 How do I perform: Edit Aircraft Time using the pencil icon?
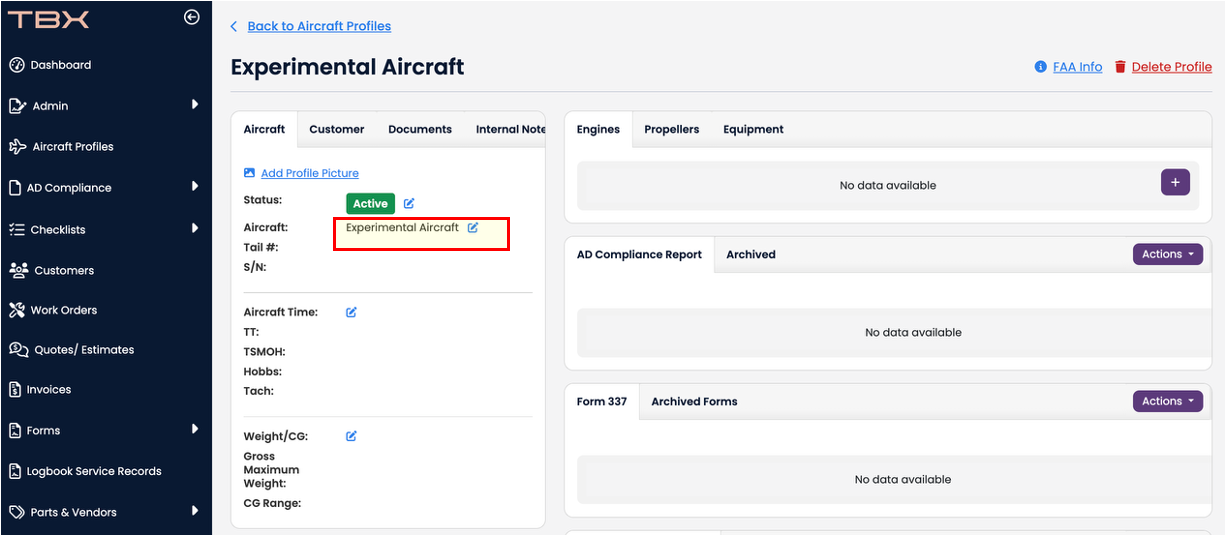point(352,313)
